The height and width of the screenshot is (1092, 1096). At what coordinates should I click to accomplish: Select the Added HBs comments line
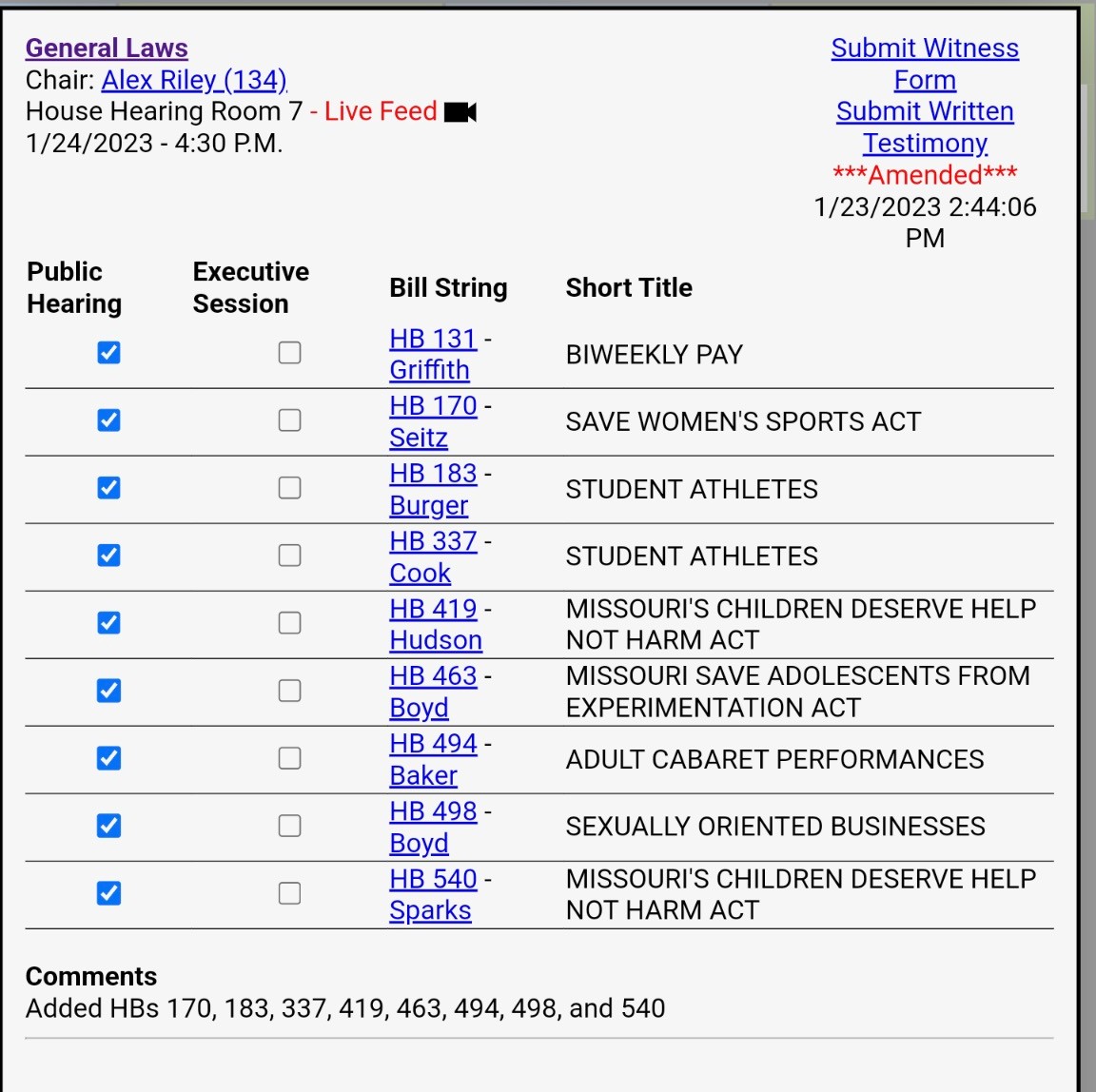[x=345, y=1009]
